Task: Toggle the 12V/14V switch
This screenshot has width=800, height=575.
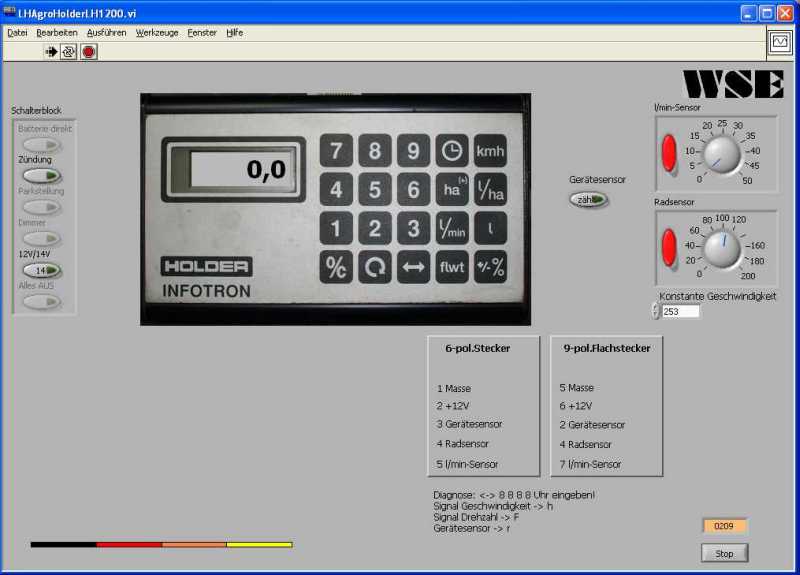Action: coord(41,270)
